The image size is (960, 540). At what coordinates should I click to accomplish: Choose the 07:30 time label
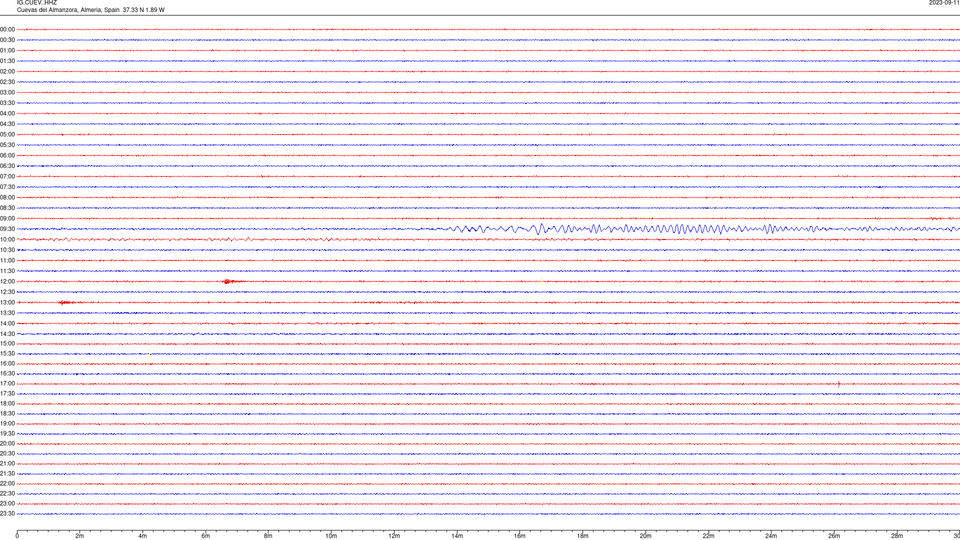[x=7, y=187]
